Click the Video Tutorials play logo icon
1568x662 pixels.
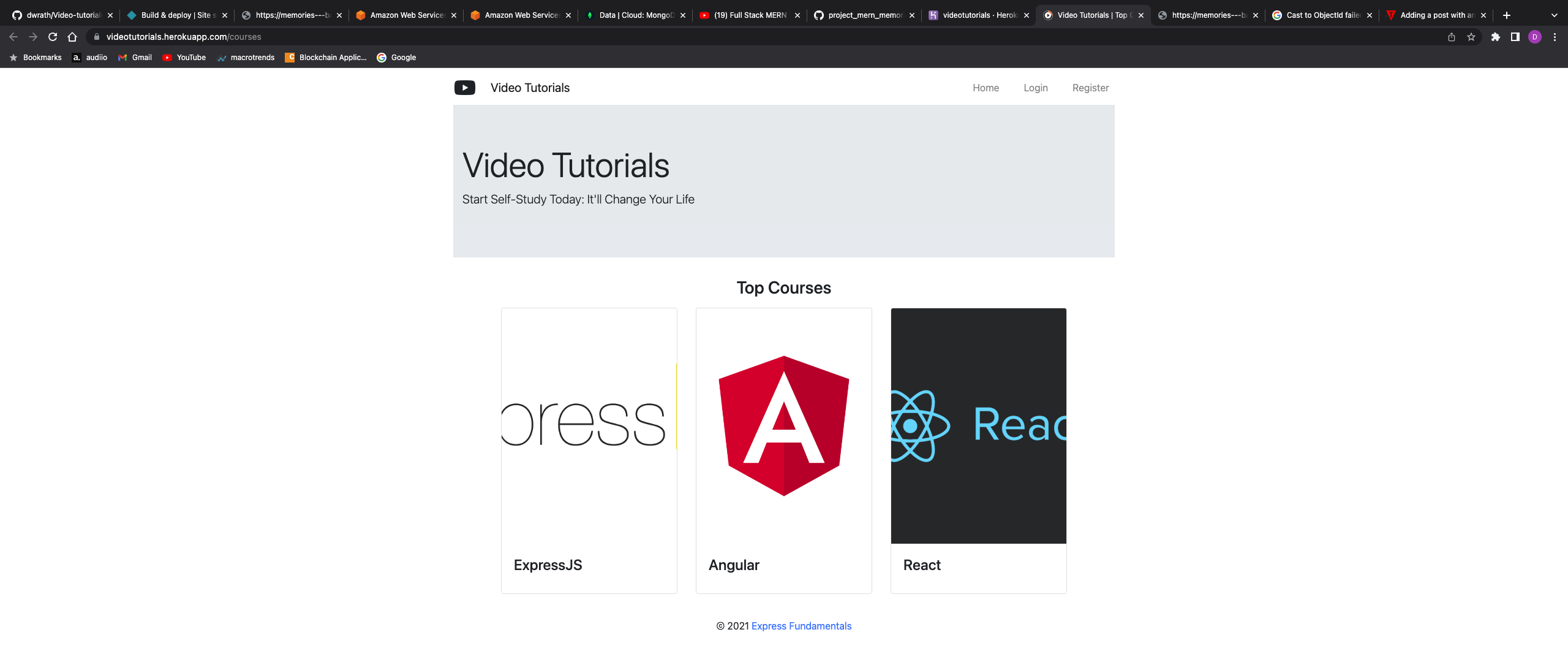point(464,88)
